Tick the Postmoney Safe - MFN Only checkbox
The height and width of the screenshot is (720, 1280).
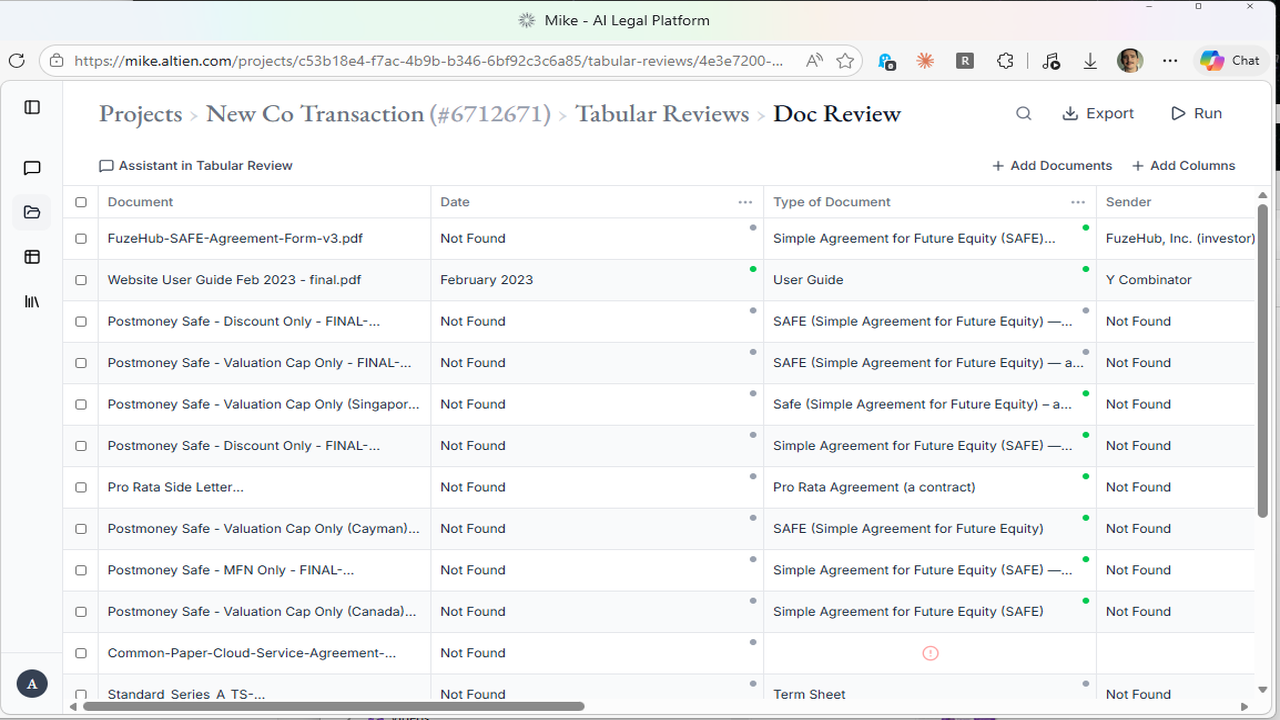click(x=81, y=571)
